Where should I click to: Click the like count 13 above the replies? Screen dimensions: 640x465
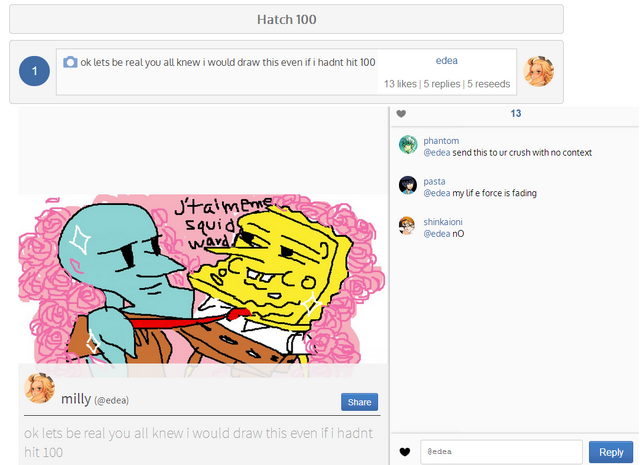(x=516, y=113)
